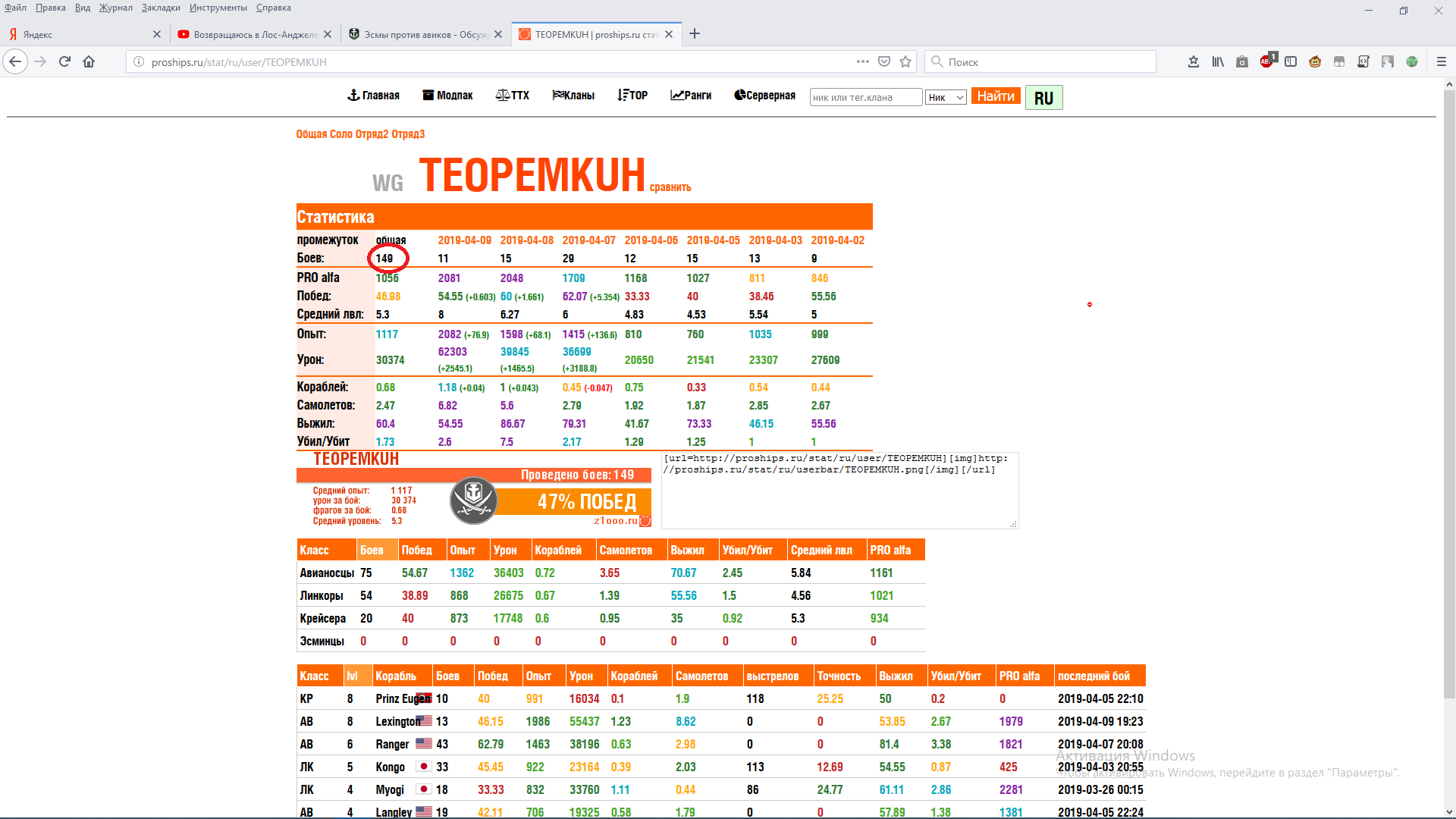Click the Lexington ship row name

pyautogui.click(x=397, y=721)
